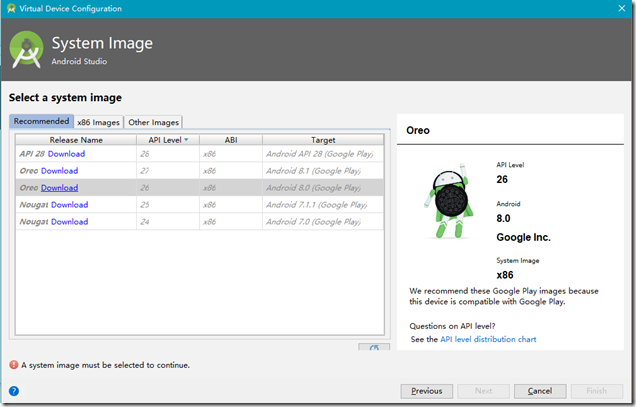Viewport: 636px width, 407px height.
Task: Click the Previous button
Action: 427,391
